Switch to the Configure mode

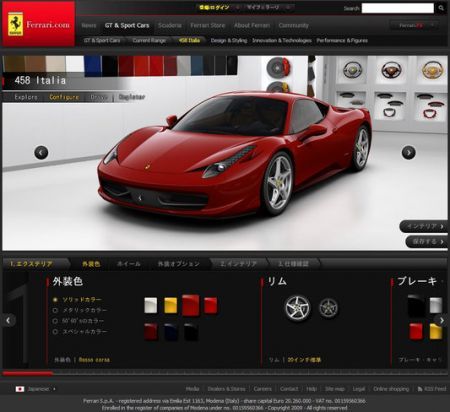pyautogui.click(x=64, y=97)
